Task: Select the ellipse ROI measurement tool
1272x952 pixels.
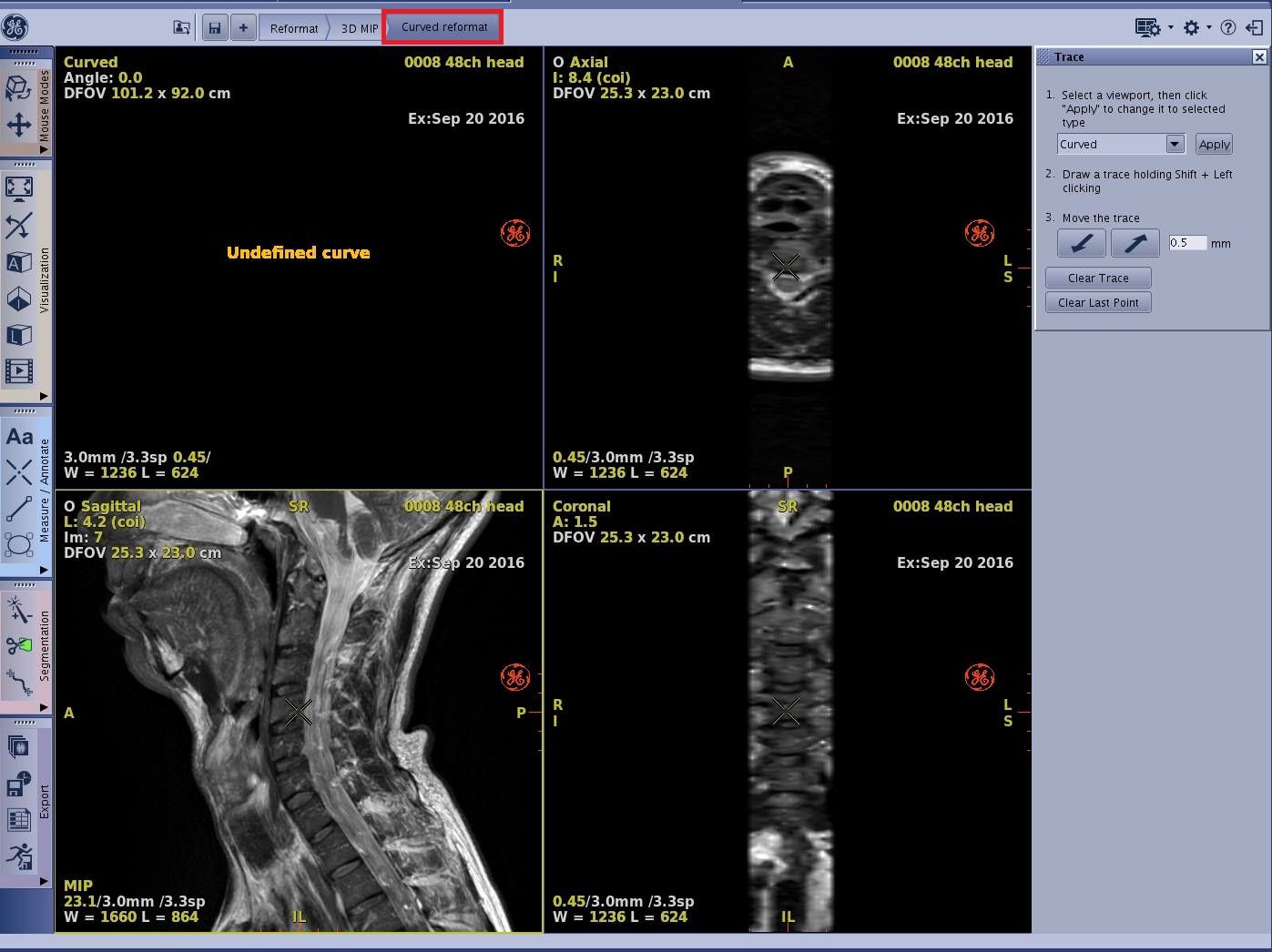Action: tap(18, 545)
